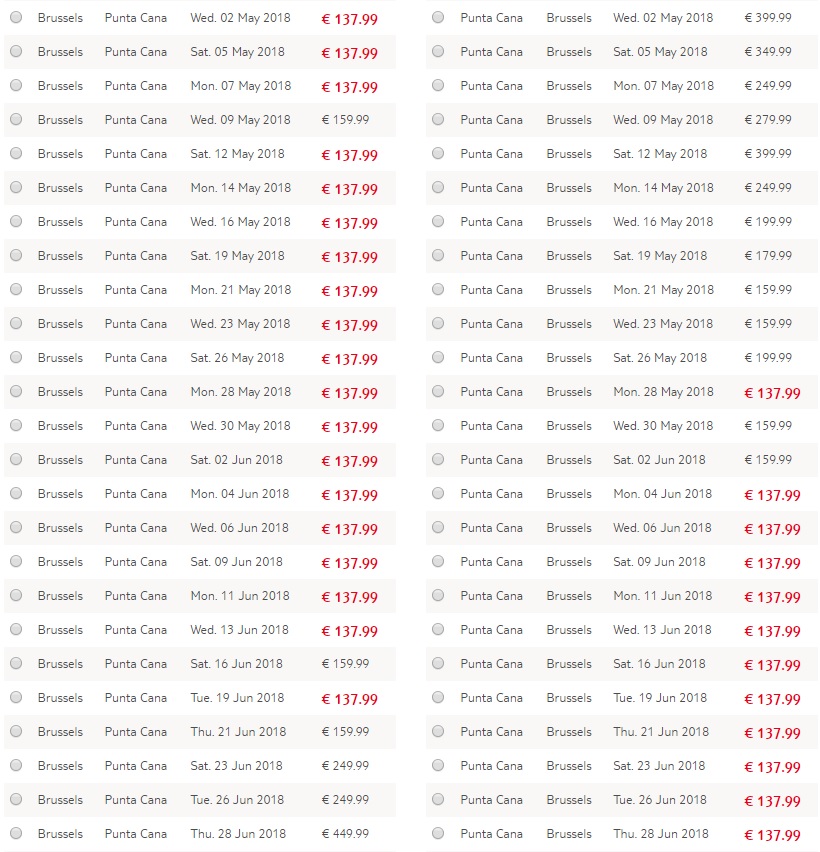The height and width of the screenshot is (852, 820).
Task: Choose outbound flight Mon. 14 May 2018
Action: click(x=16, y=187)
